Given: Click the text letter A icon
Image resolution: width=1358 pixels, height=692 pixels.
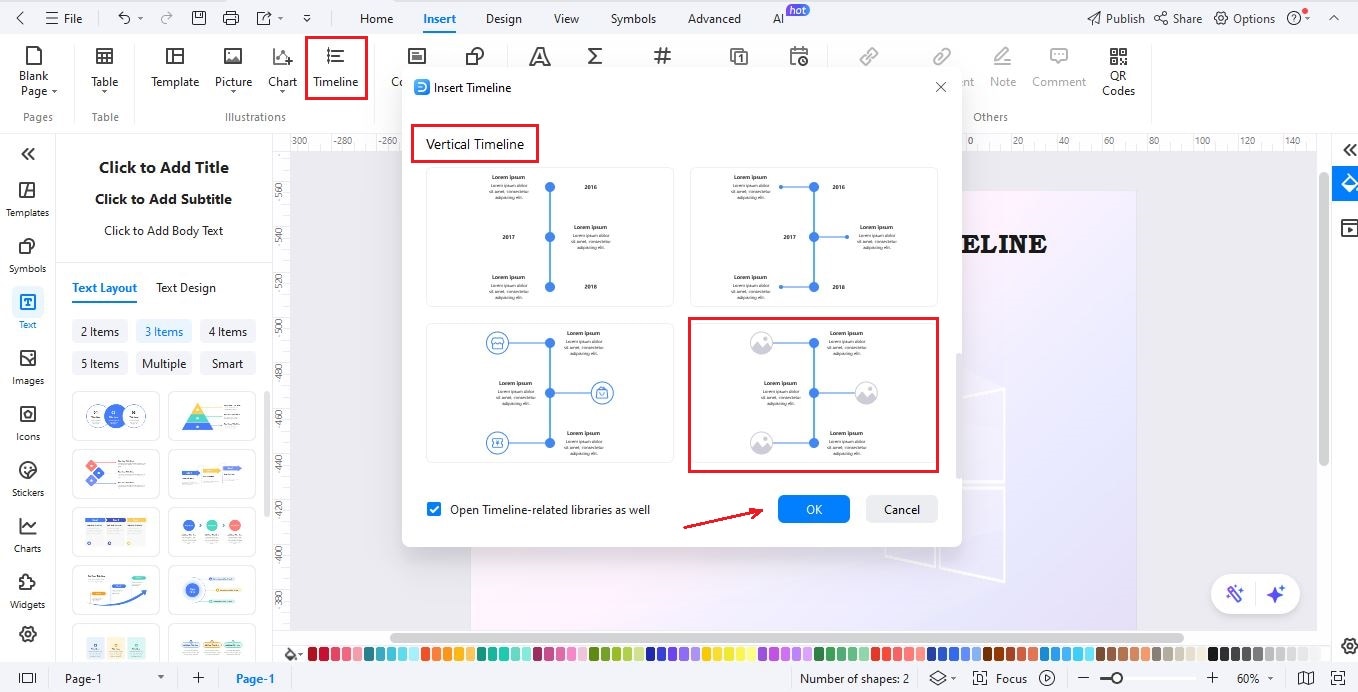Looking at the screenshot, I should 539,56.
